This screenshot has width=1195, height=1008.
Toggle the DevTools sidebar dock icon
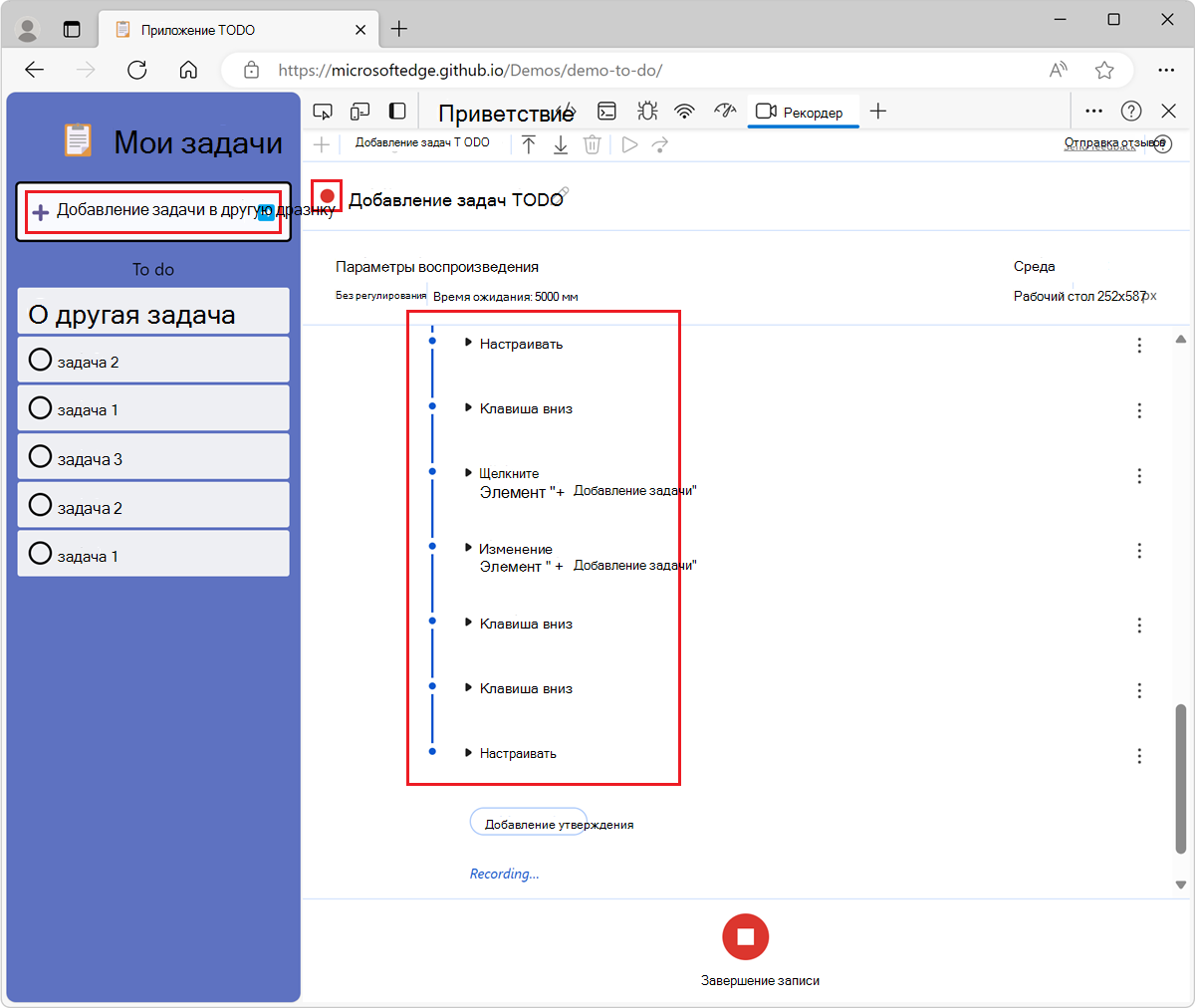click(x=397, y=112)
